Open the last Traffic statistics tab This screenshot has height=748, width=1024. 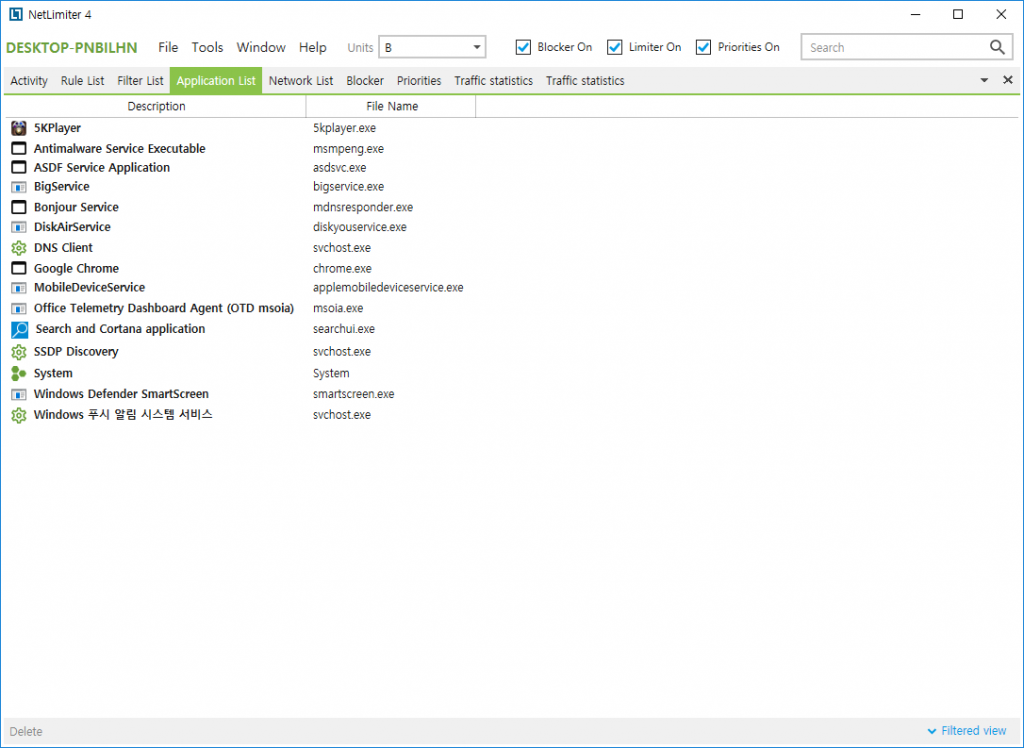pos(585,80)
